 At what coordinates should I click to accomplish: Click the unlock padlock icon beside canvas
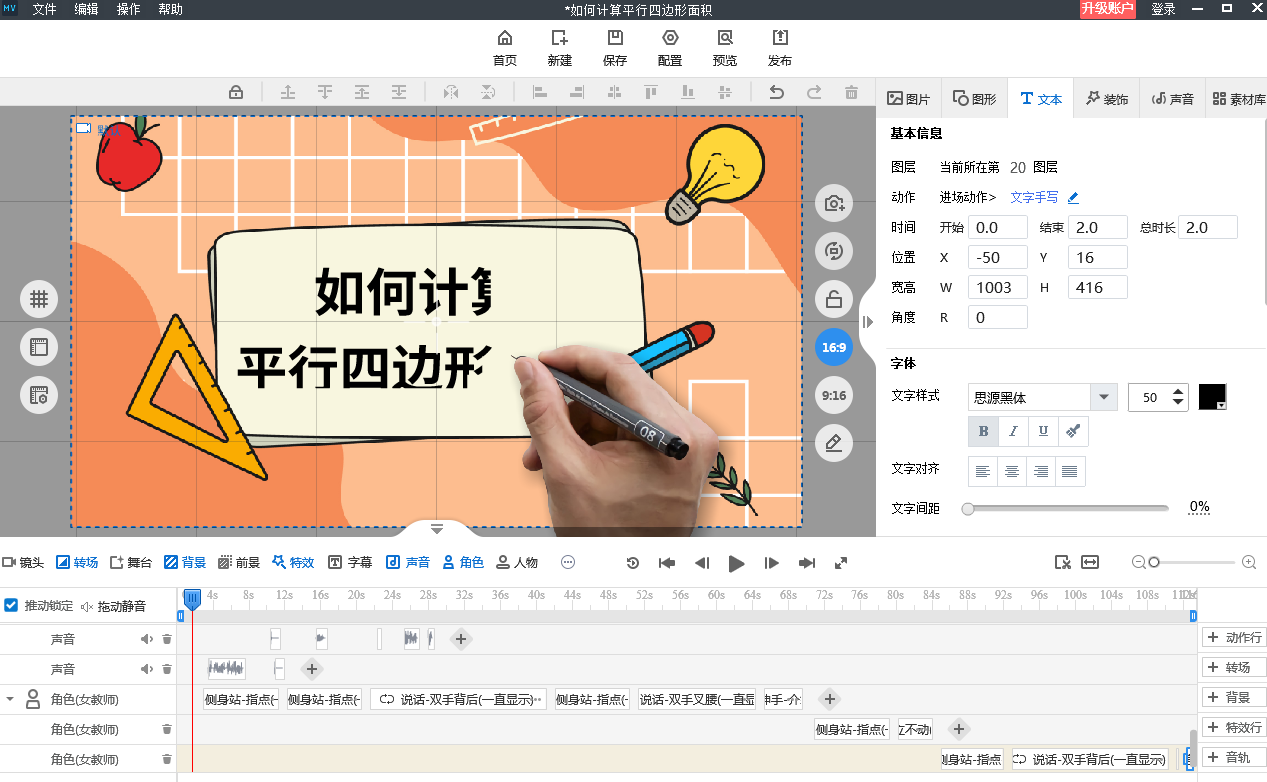(834, 298)
